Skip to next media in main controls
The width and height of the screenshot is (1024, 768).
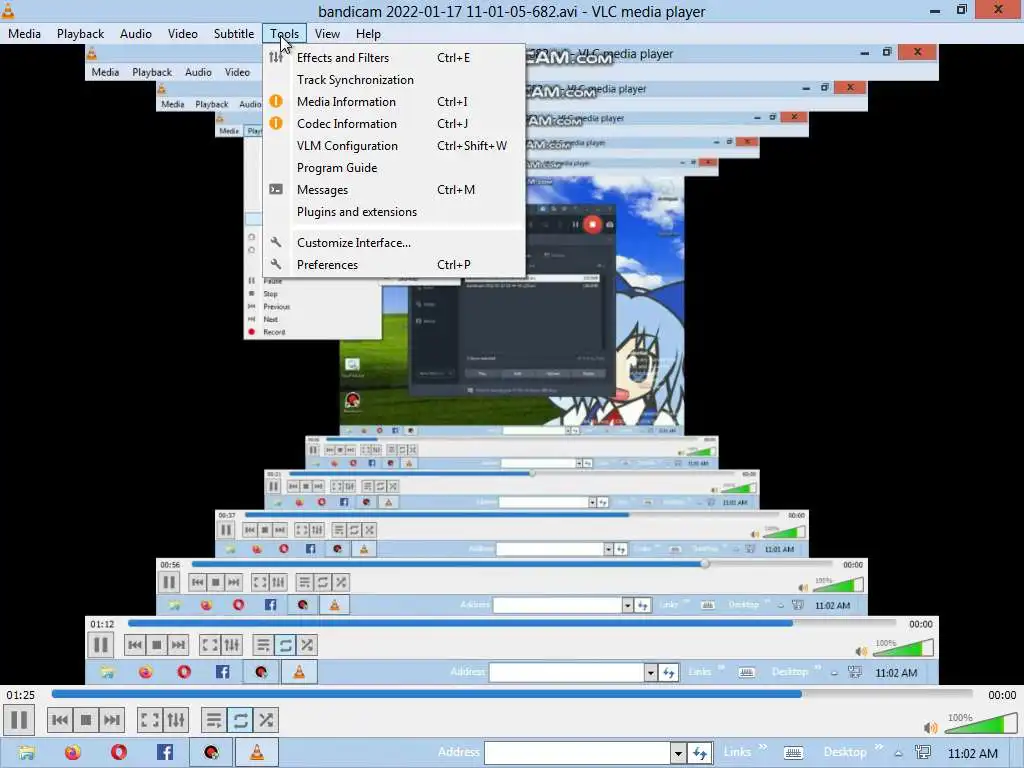pos(112,720)
